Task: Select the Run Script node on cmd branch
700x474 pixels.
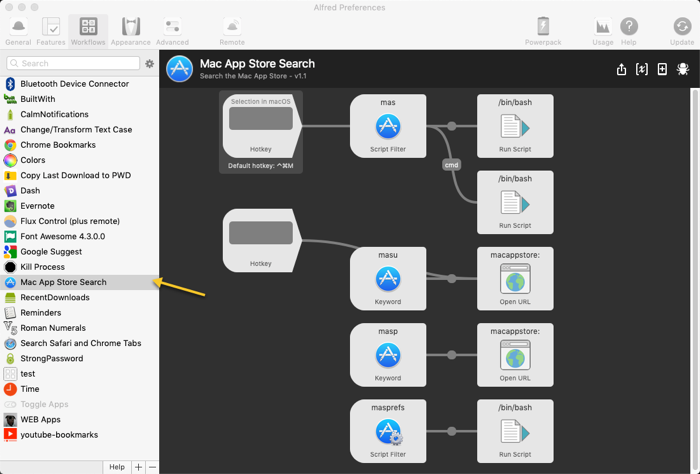Action: 515,202
